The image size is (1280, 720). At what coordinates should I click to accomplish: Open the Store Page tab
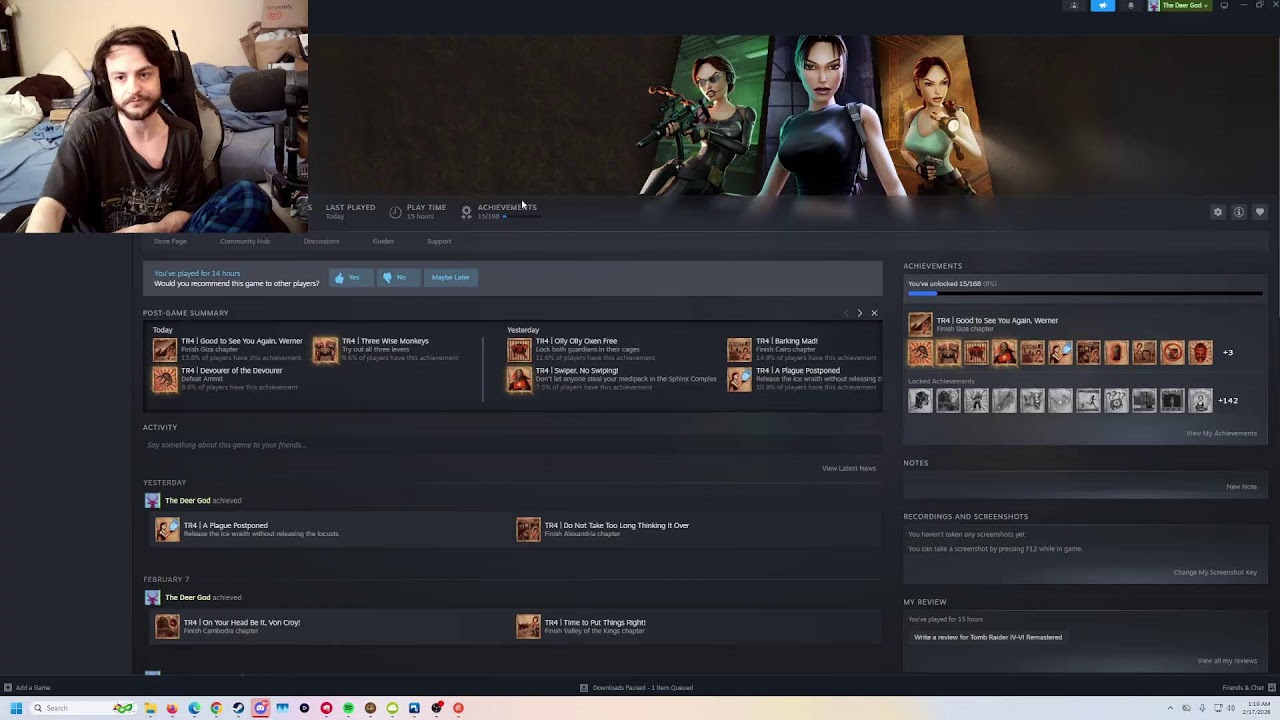tap(170, 241)
